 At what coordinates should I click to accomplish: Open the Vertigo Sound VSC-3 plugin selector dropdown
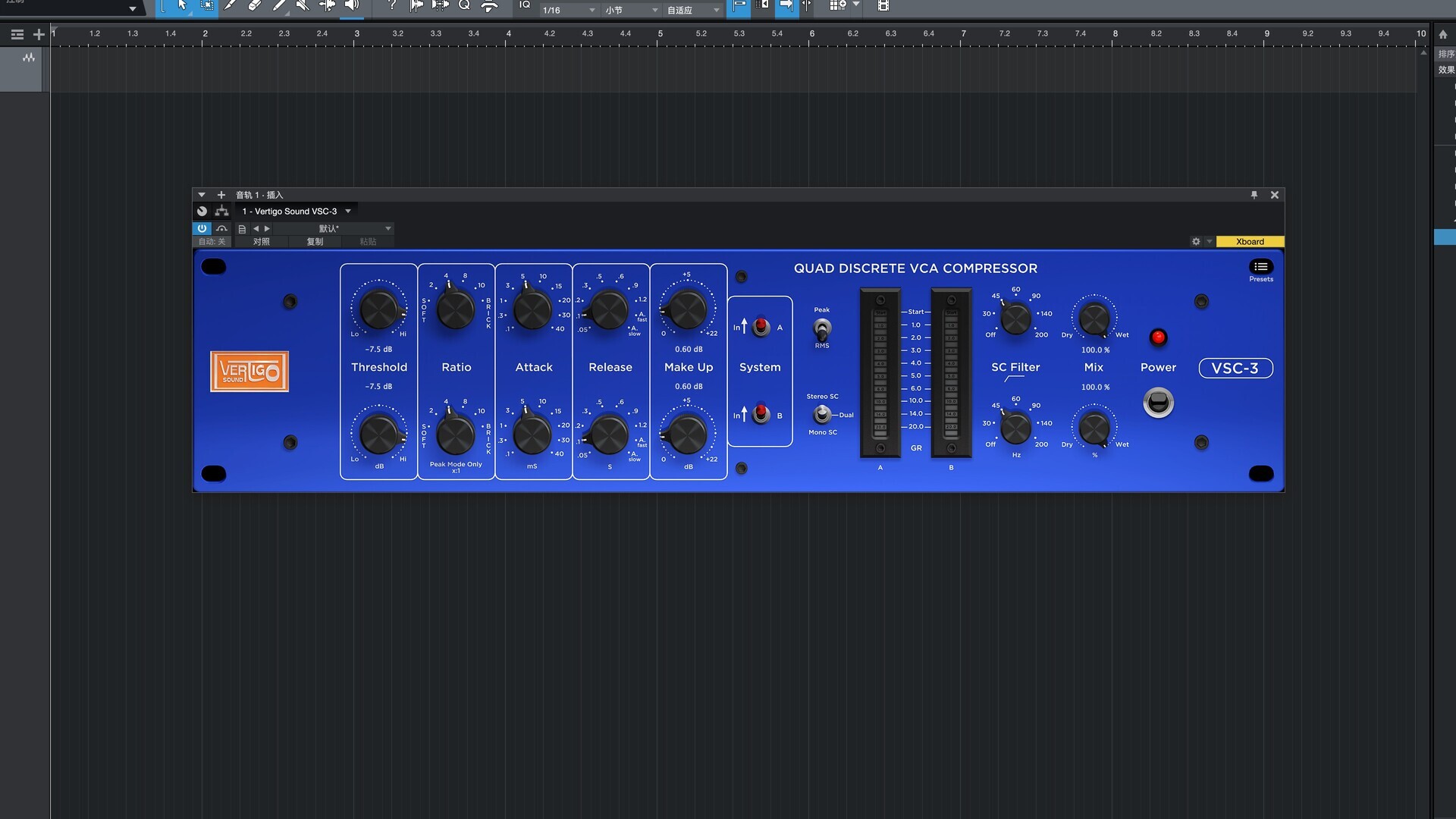(296, 212)
